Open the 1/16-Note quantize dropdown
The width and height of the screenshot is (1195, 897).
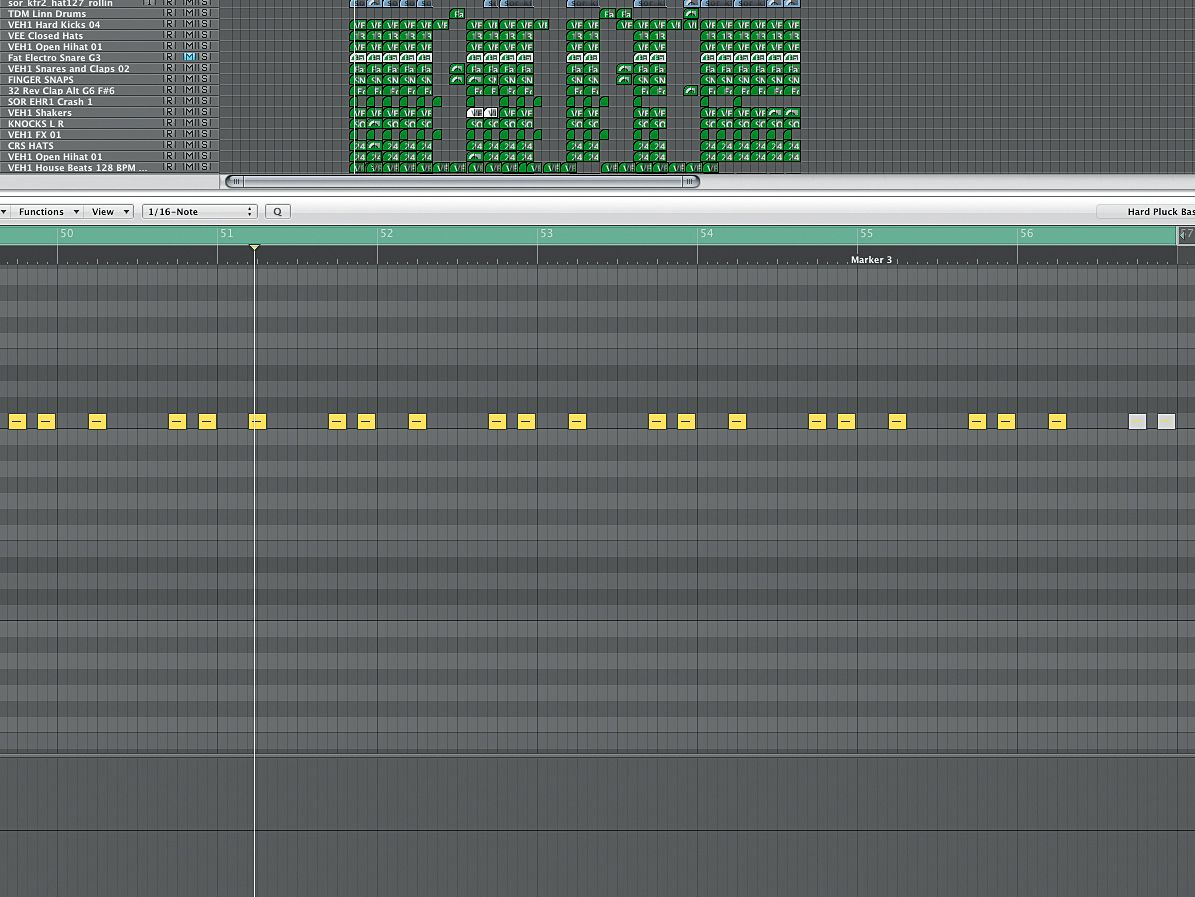pyautogui.click(x=199, y=211)
